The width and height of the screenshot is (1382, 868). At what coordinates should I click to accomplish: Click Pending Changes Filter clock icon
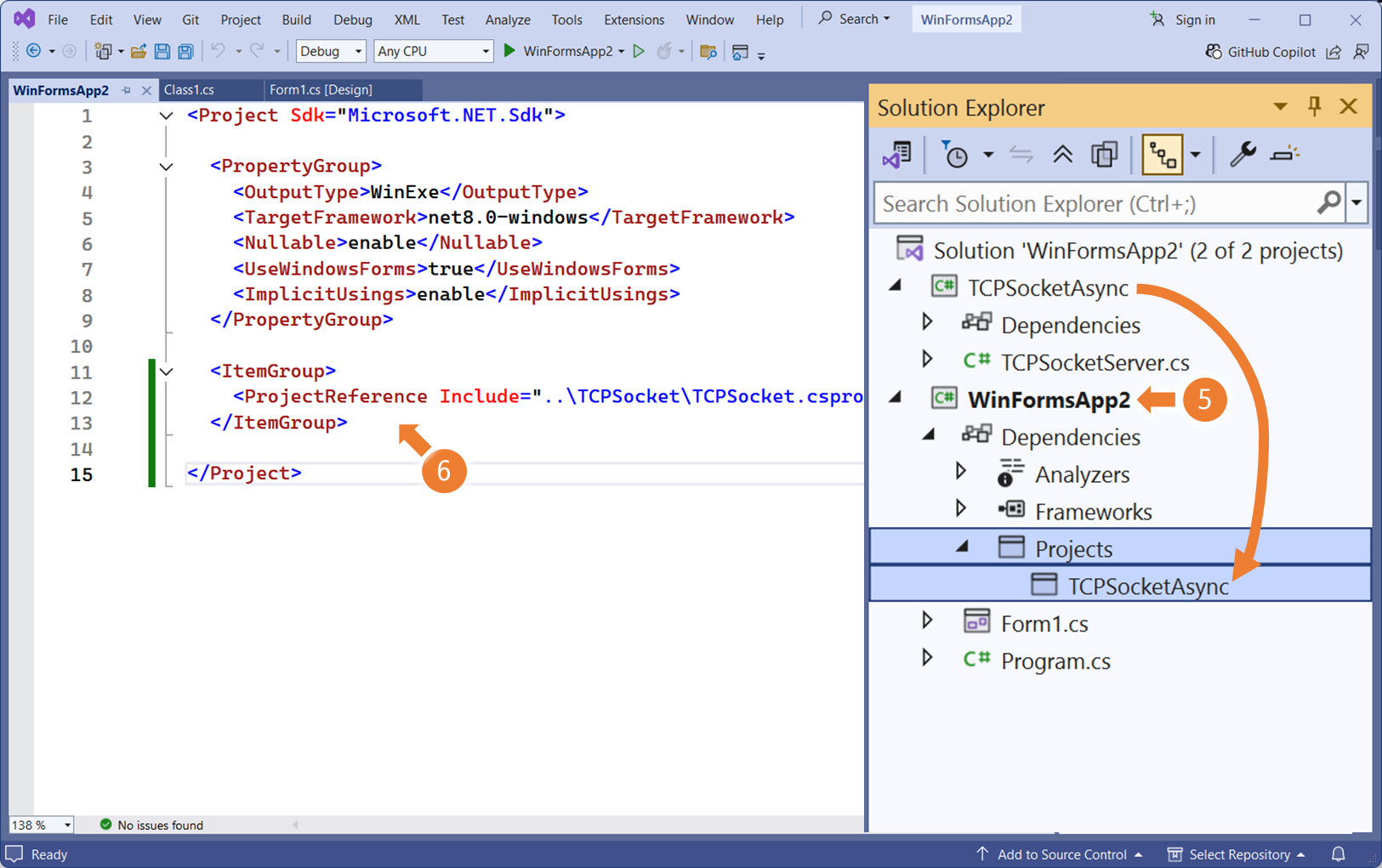pyautogui.click(x=955, y=155)
